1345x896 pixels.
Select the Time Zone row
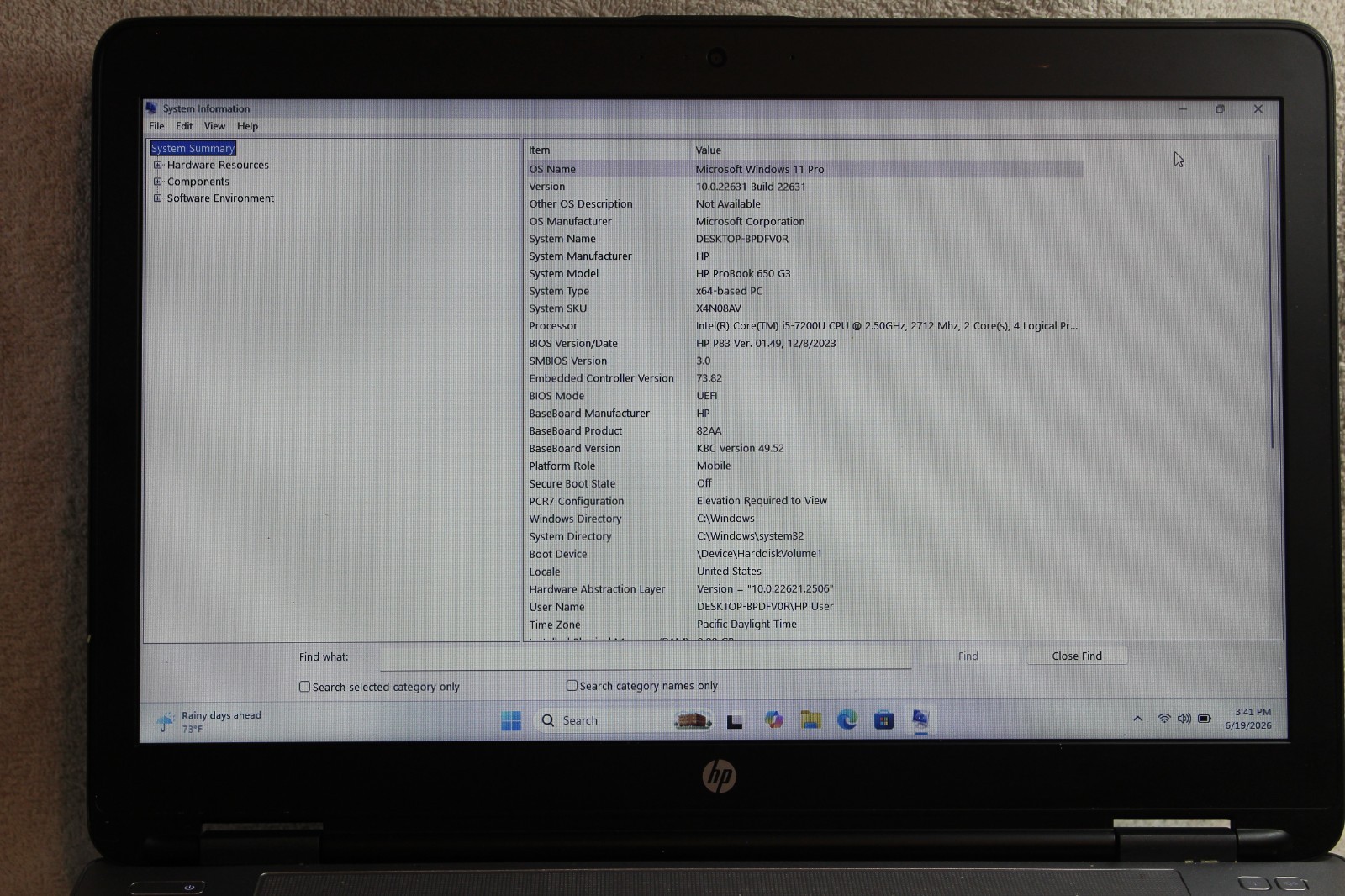(804, 625)
